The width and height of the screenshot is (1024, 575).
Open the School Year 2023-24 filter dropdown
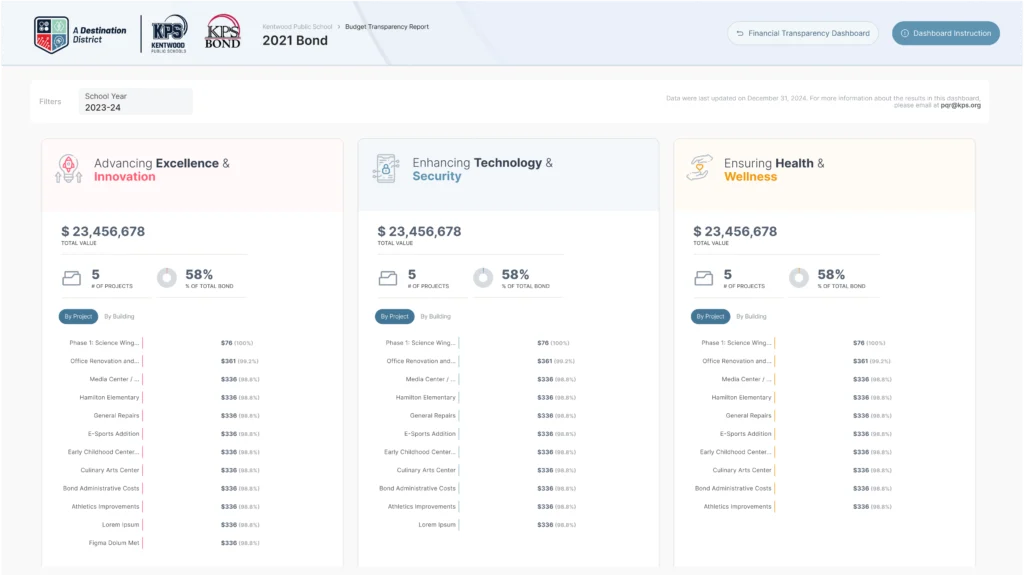pos(135,102)
